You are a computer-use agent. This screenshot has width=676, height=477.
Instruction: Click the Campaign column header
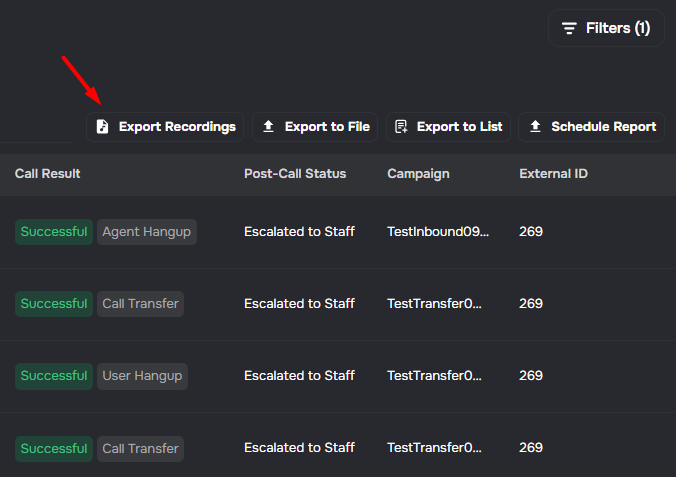pyautogui.click(x=418, y=174)
